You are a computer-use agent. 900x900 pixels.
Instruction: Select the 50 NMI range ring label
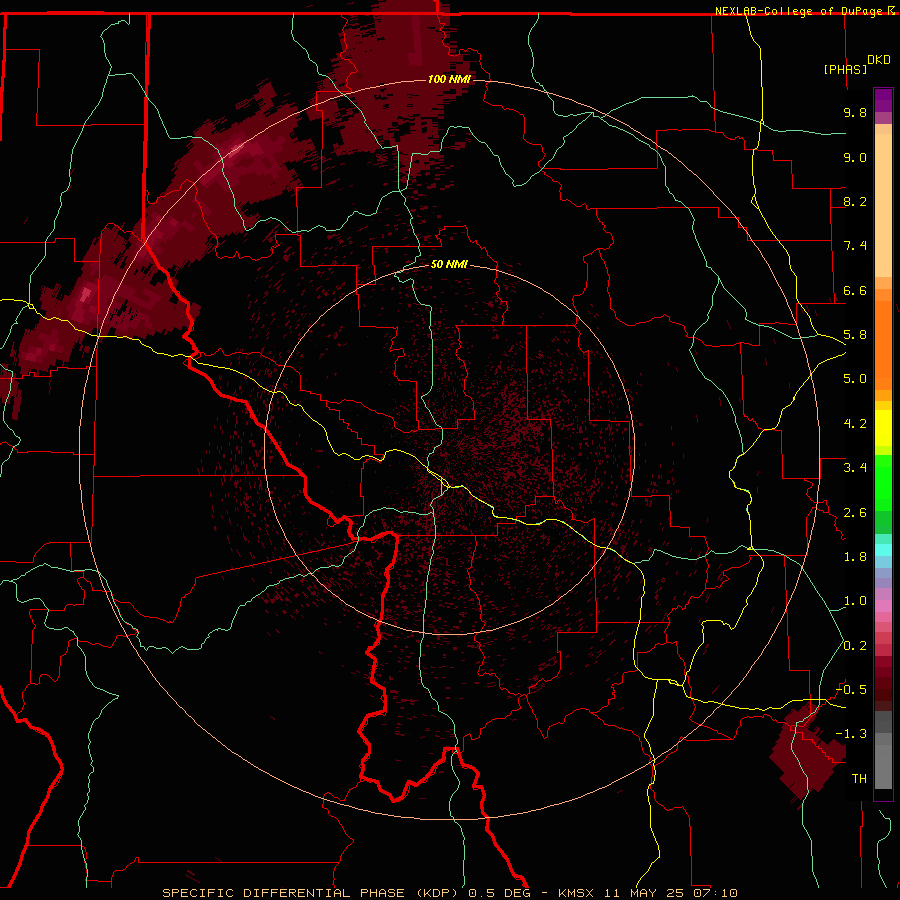[449, 264]
